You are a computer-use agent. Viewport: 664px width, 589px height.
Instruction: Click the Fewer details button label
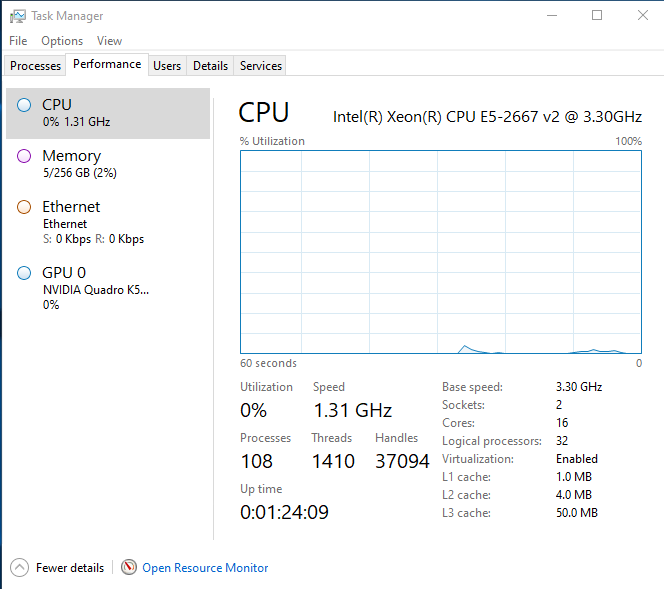tap(70, 568)
